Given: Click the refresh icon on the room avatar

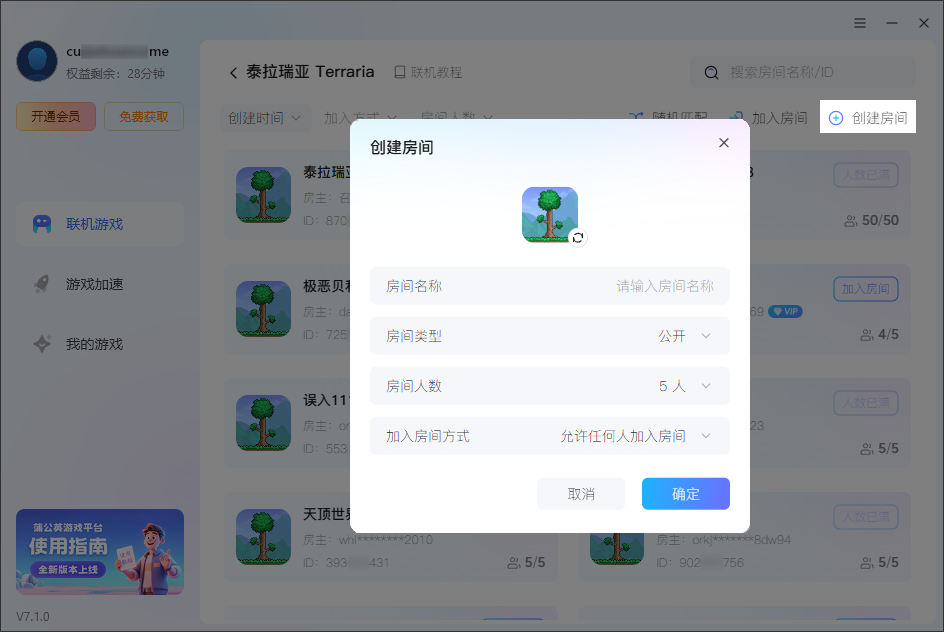Looking at the screenshot, I should click(x=578, y=238).
